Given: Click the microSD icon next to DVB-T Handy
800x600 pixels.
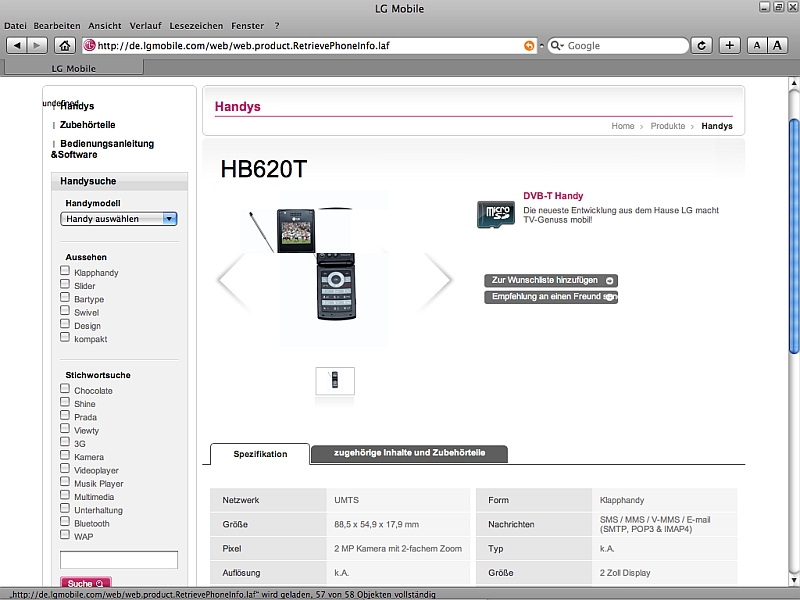Looking at the screenshot, I should [495, 214].
